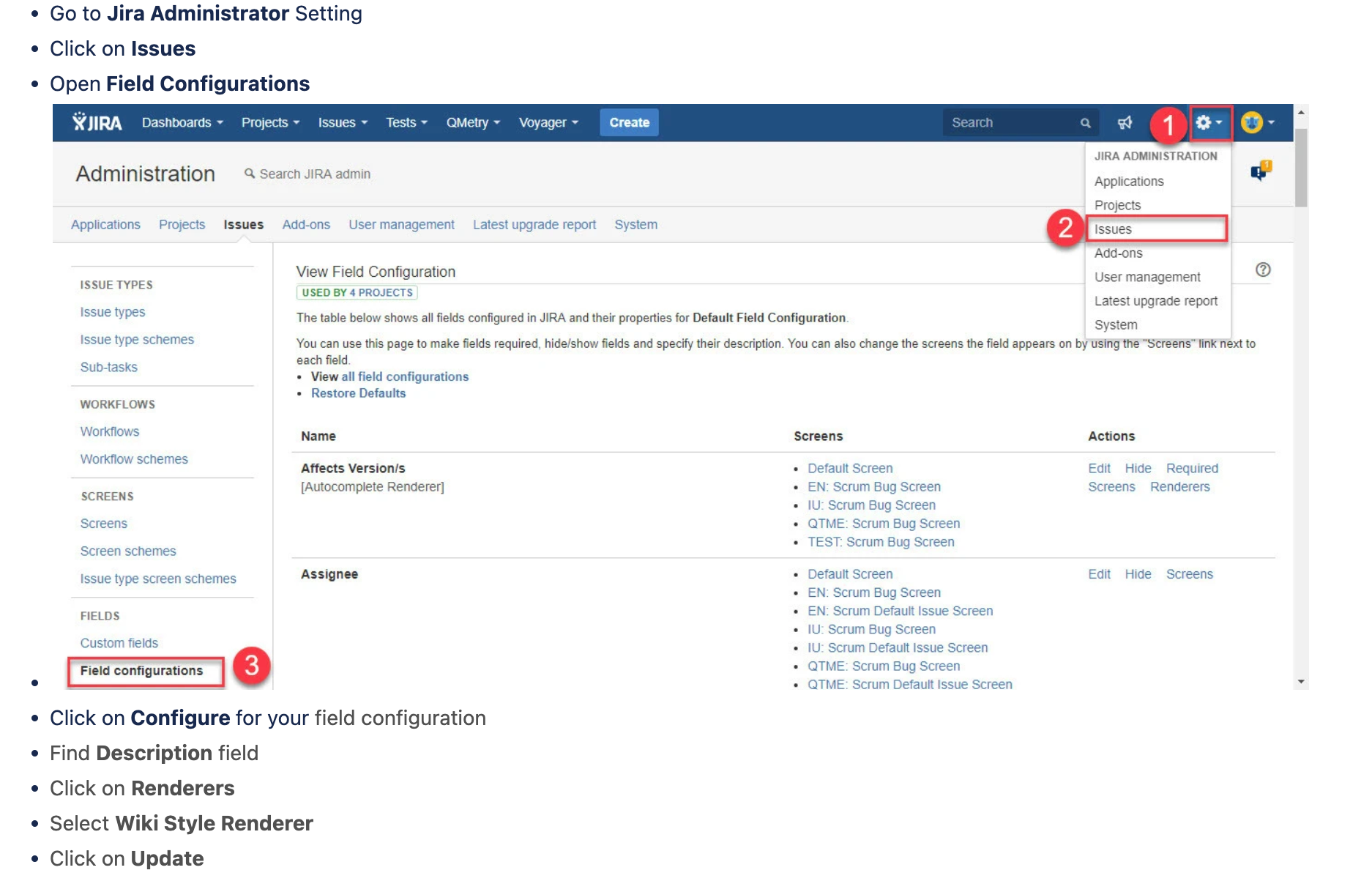Open the announcements megaphone icon
The width and height of the screenshot is (1372, 892).
[x=1125, y=122]
